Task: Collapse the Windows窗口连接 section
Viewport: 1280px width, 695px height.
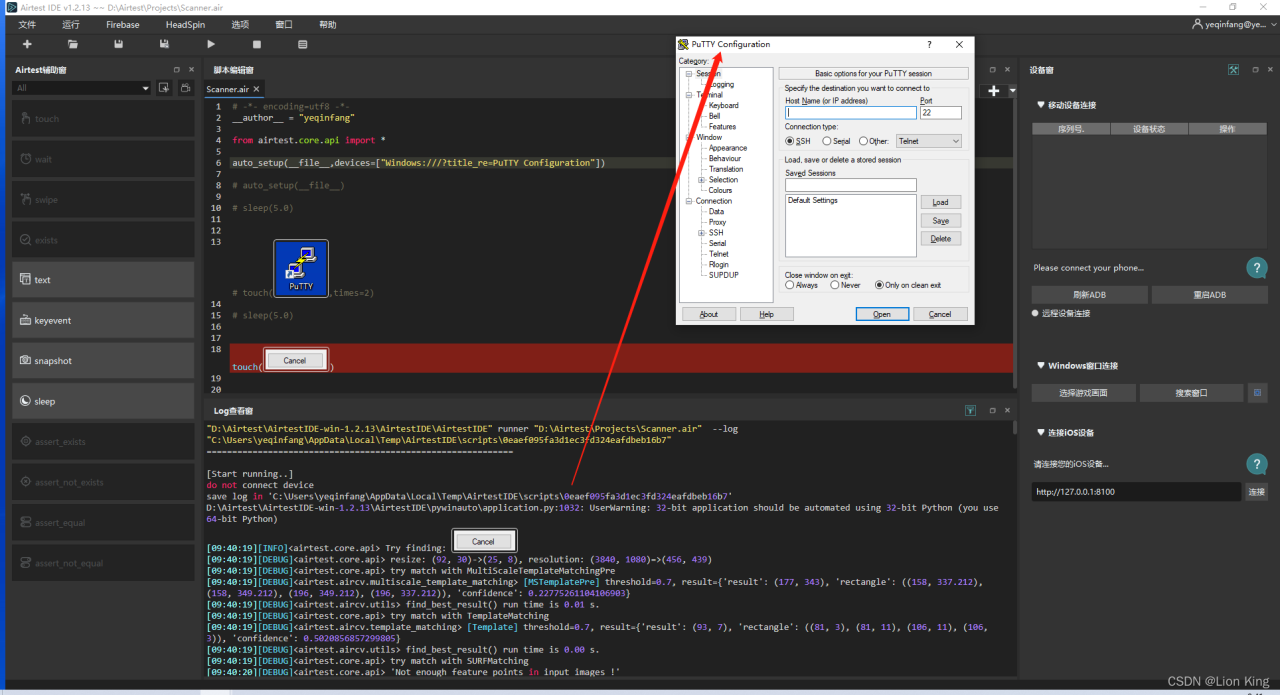Action: (x=1040, y=366)
